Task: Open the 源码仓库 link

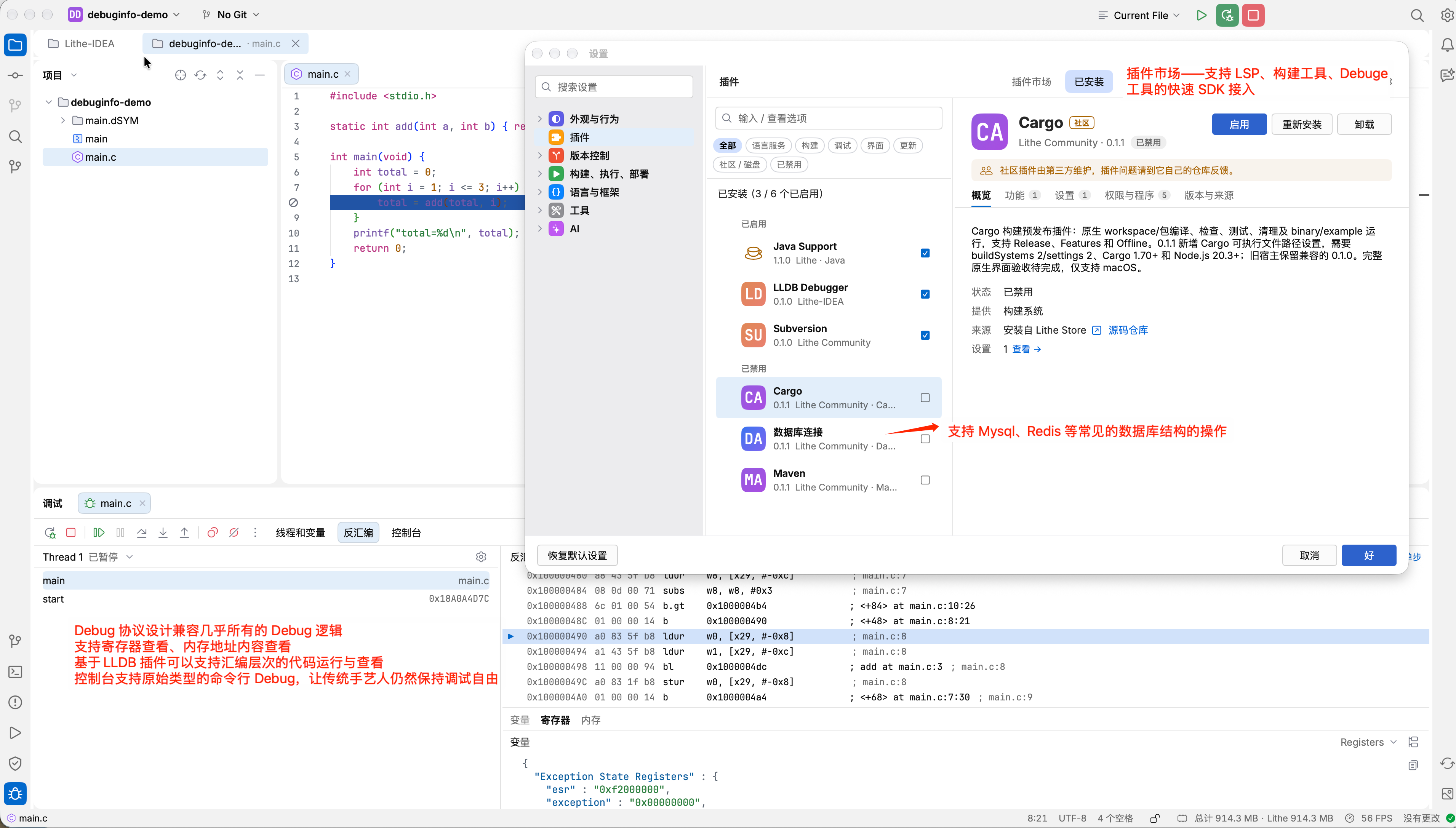Action: (1128, 331)
